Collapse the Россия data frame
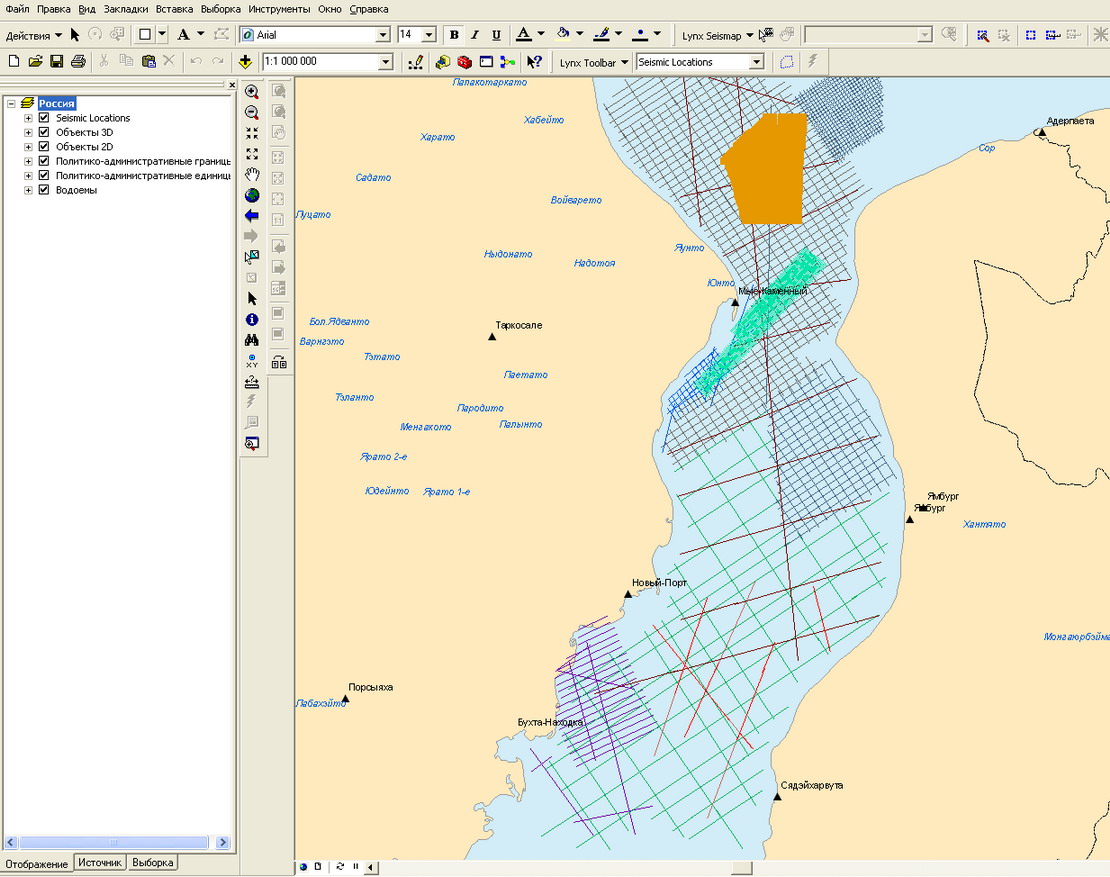This screenshot has width=1110, height=877. [x=11, y=103]
